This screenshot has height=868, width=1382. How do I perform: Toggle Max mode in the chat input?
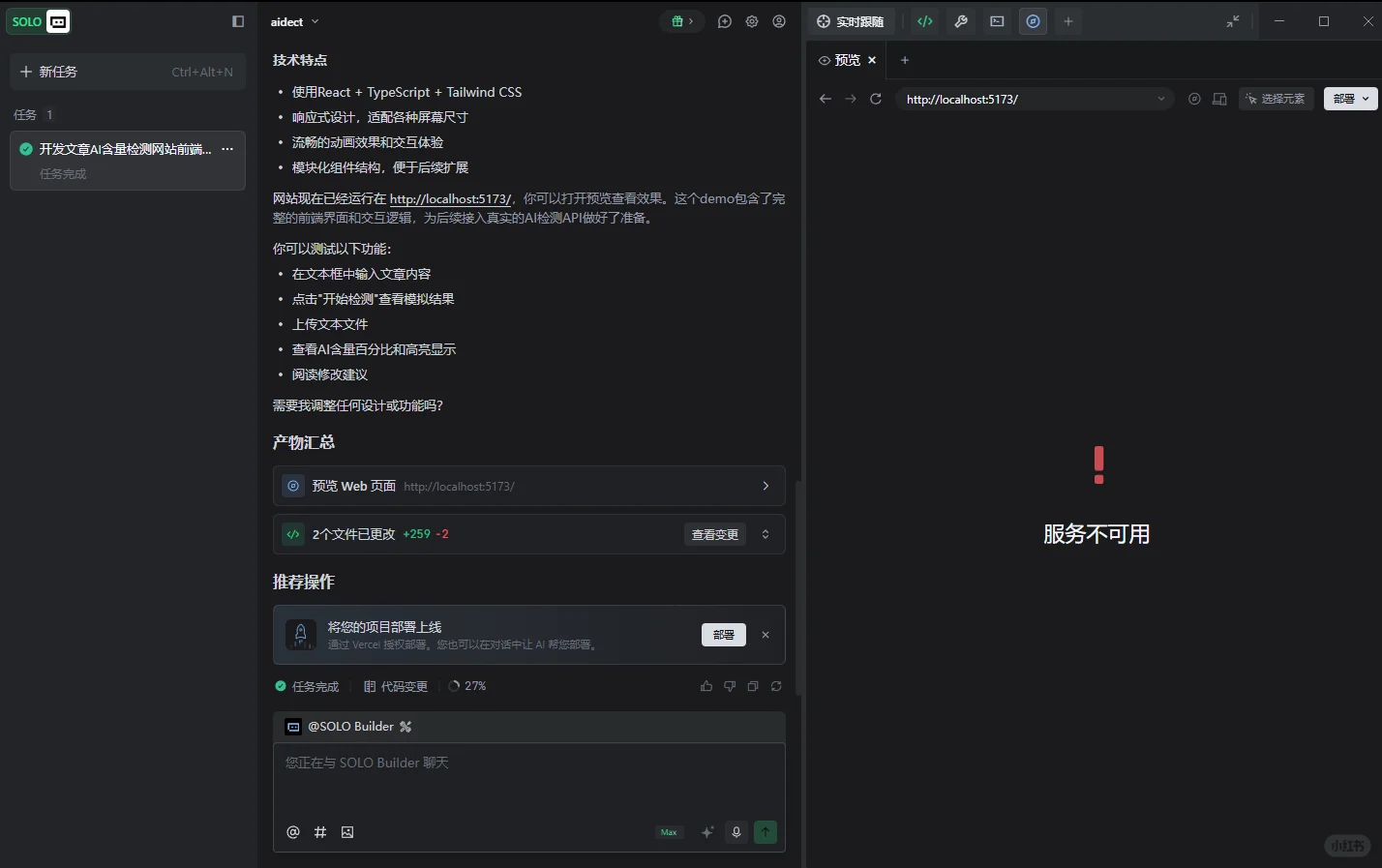[668, 831]
